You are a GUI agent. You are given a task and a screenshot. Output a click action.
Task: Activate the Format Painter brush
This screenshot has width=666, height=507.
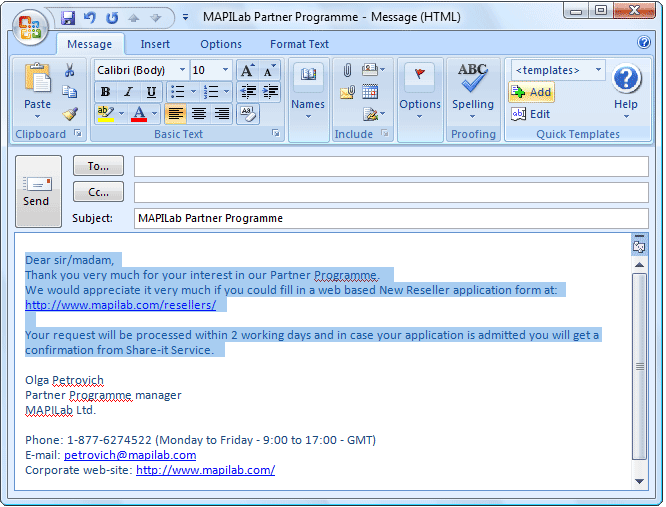click(x=70, y=114)
